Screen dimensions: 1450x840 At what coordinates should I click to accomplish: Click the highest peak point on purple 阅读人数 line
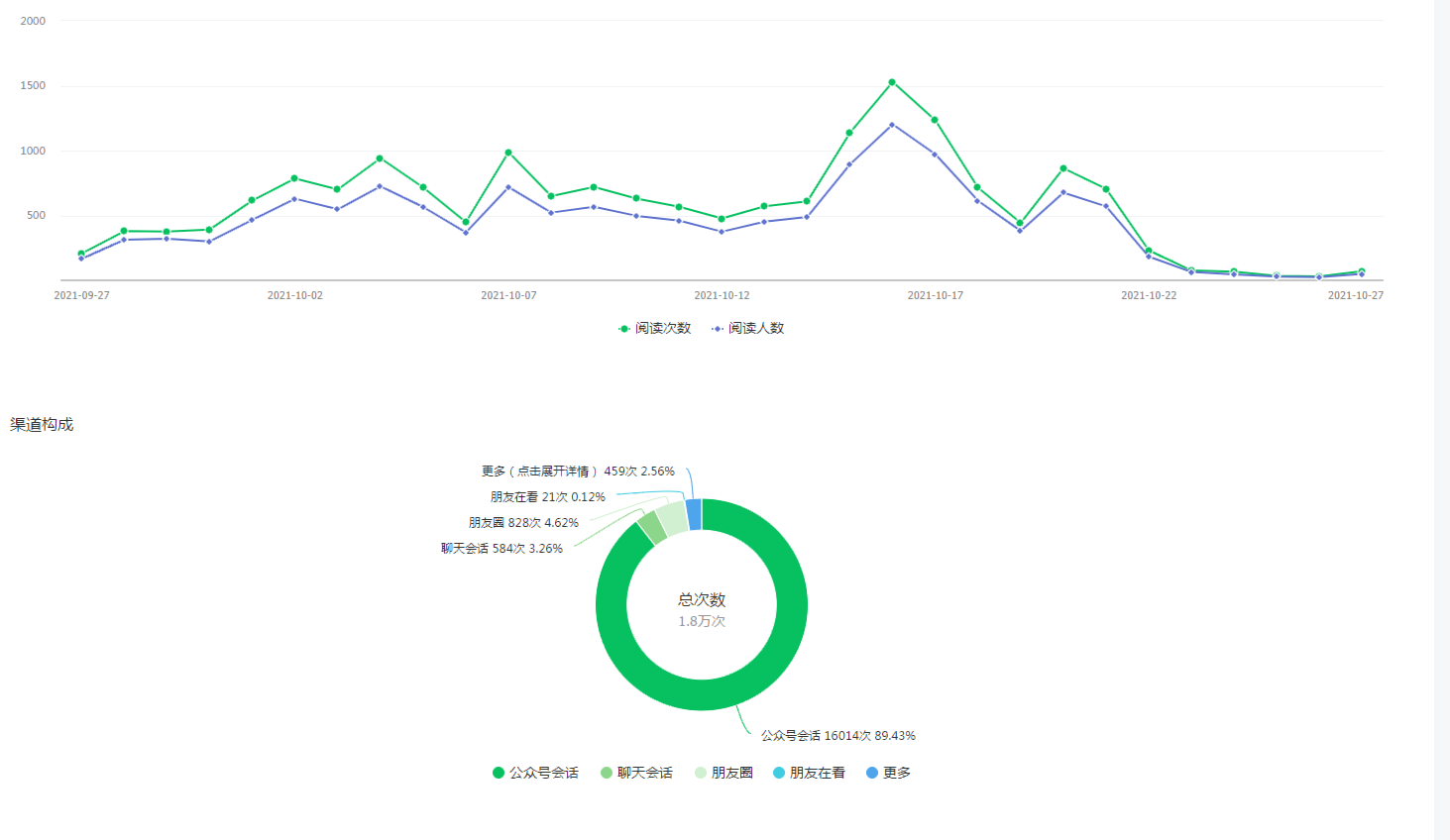(892, 125)
